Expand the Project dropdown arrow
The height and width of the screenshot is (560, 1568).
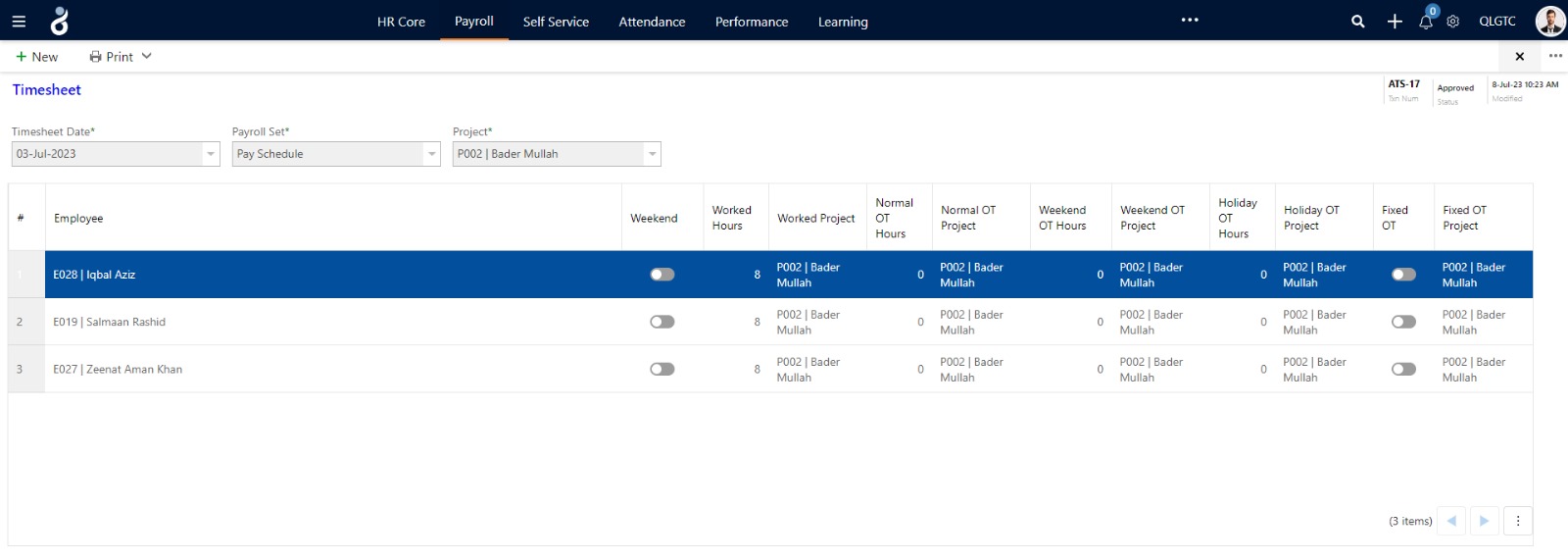(x=652, y=154)
